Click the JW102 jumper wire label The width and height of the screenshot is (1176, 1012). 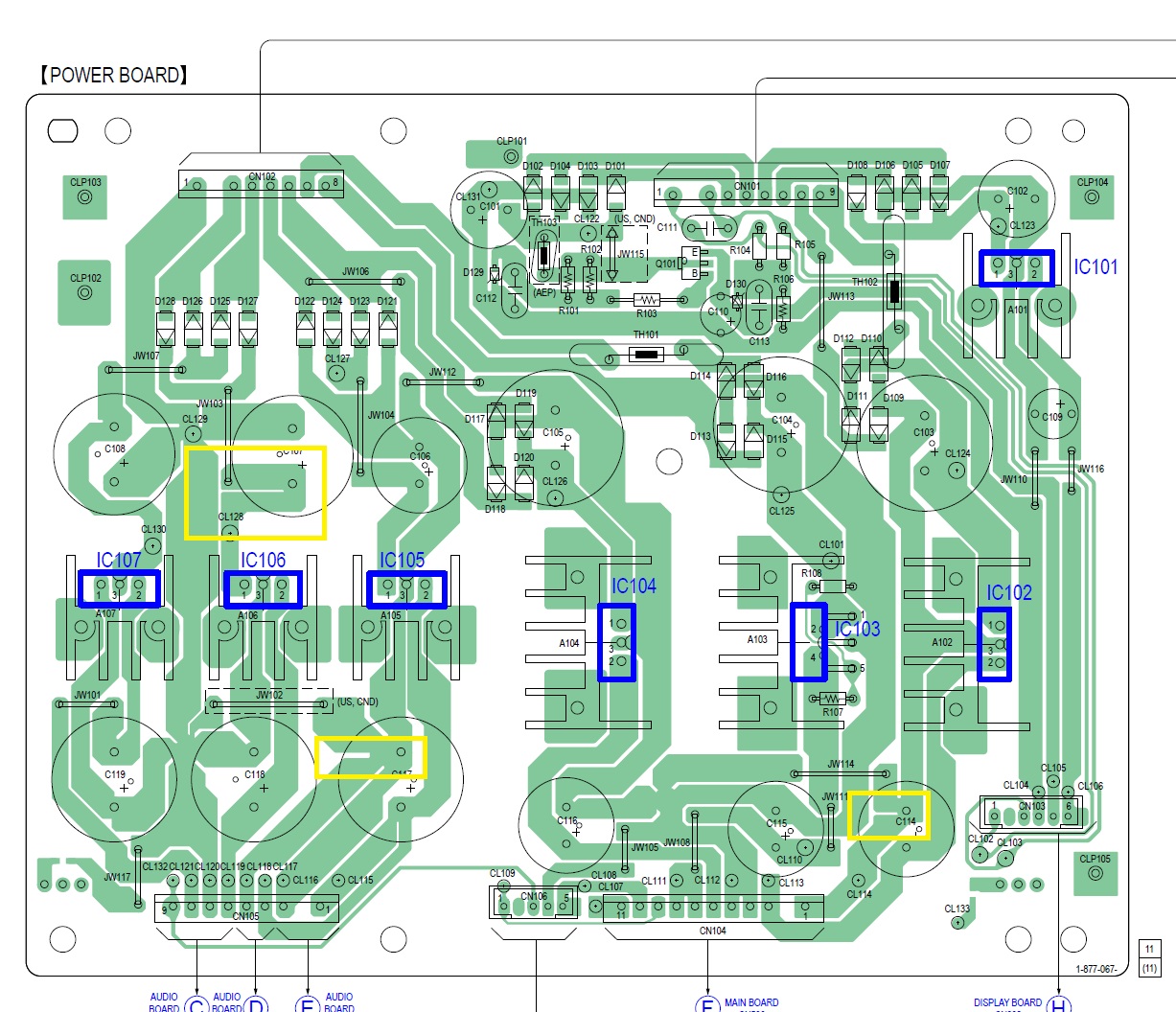coord(270,695)
